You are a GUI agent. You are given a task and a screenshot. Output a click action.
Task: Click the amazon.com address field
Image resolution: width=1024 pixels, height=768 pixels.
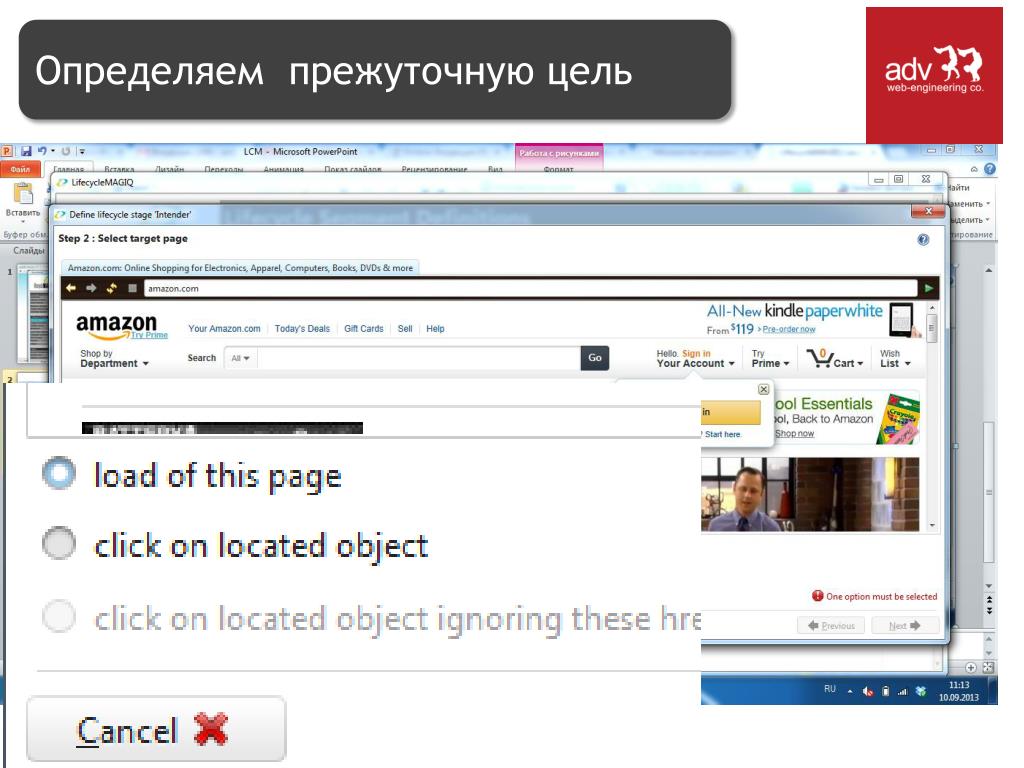(x=530, y=288)
